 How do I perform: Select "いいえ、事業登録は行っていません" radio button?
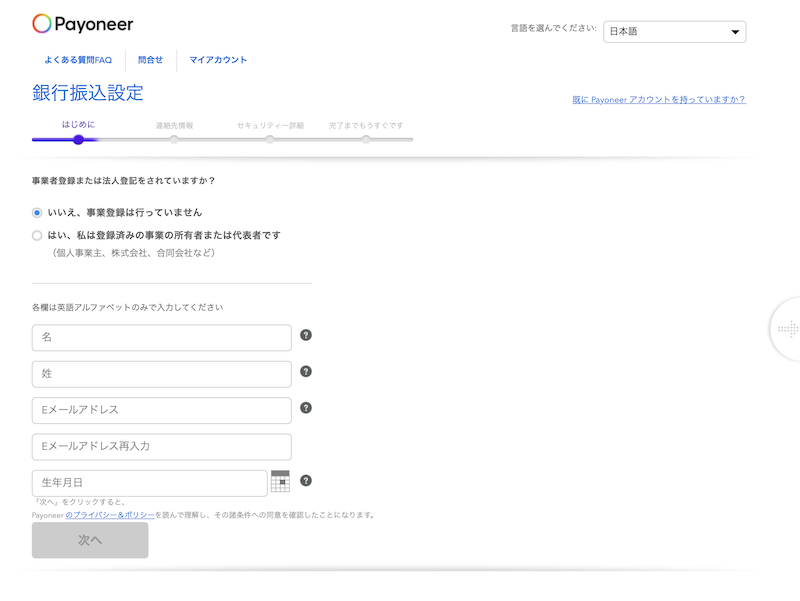coord(37,213)
